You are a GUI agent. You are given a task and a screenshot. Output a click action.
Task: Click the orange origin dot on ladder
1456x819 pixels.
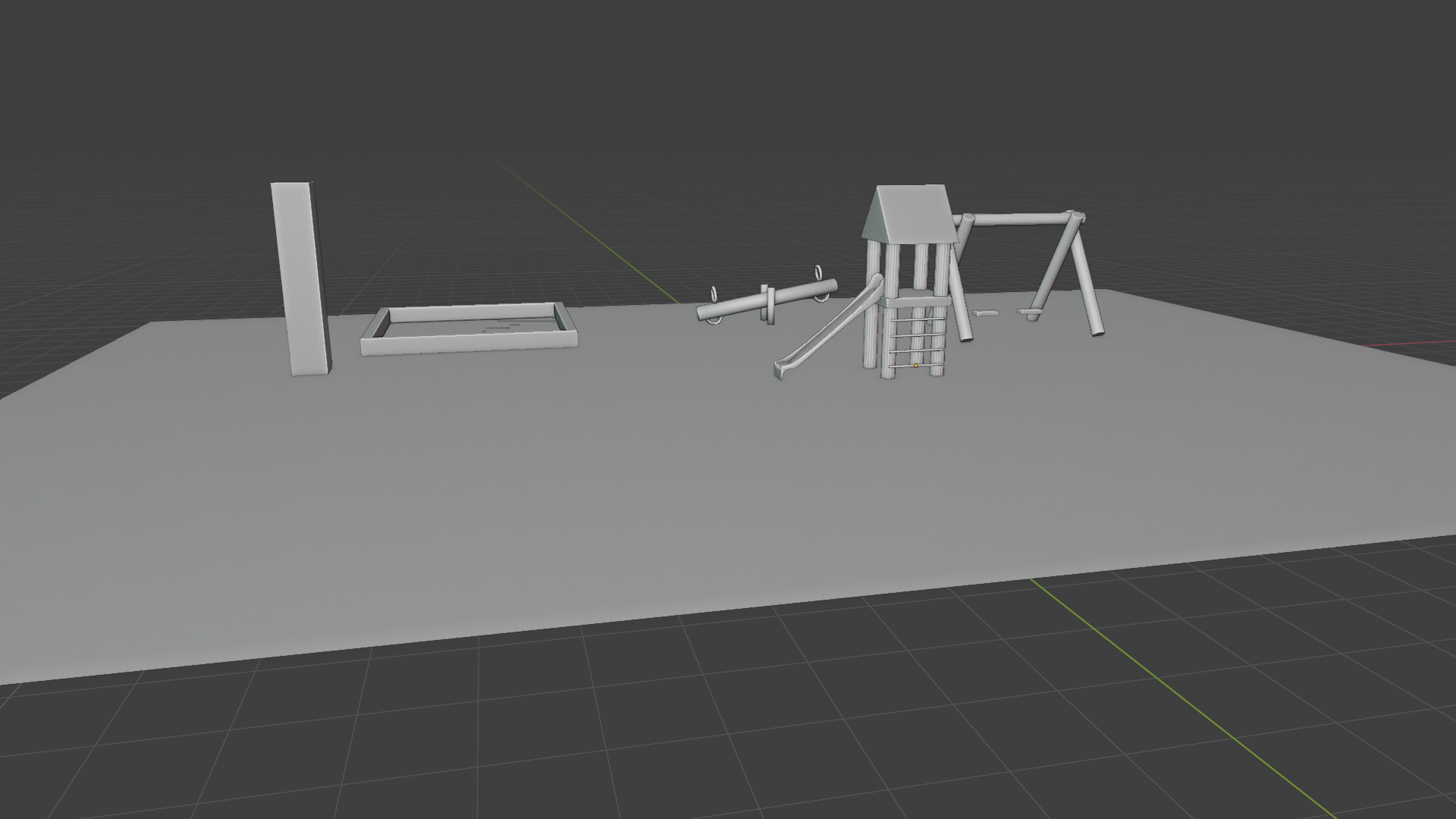pyautogui.click(x=916, y=366)
